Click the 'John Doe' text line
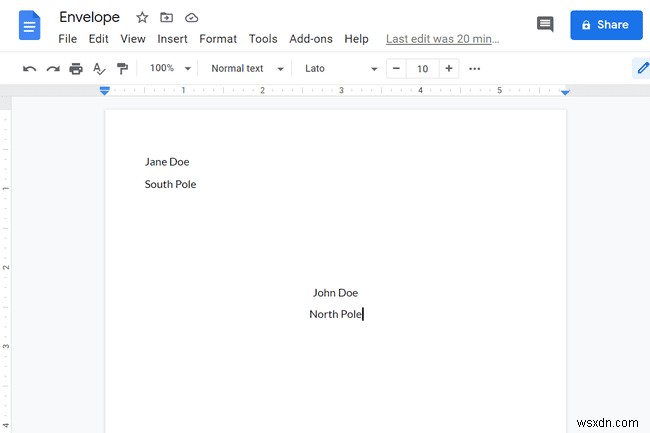650x433 pixels. click(x=335, y=293)
